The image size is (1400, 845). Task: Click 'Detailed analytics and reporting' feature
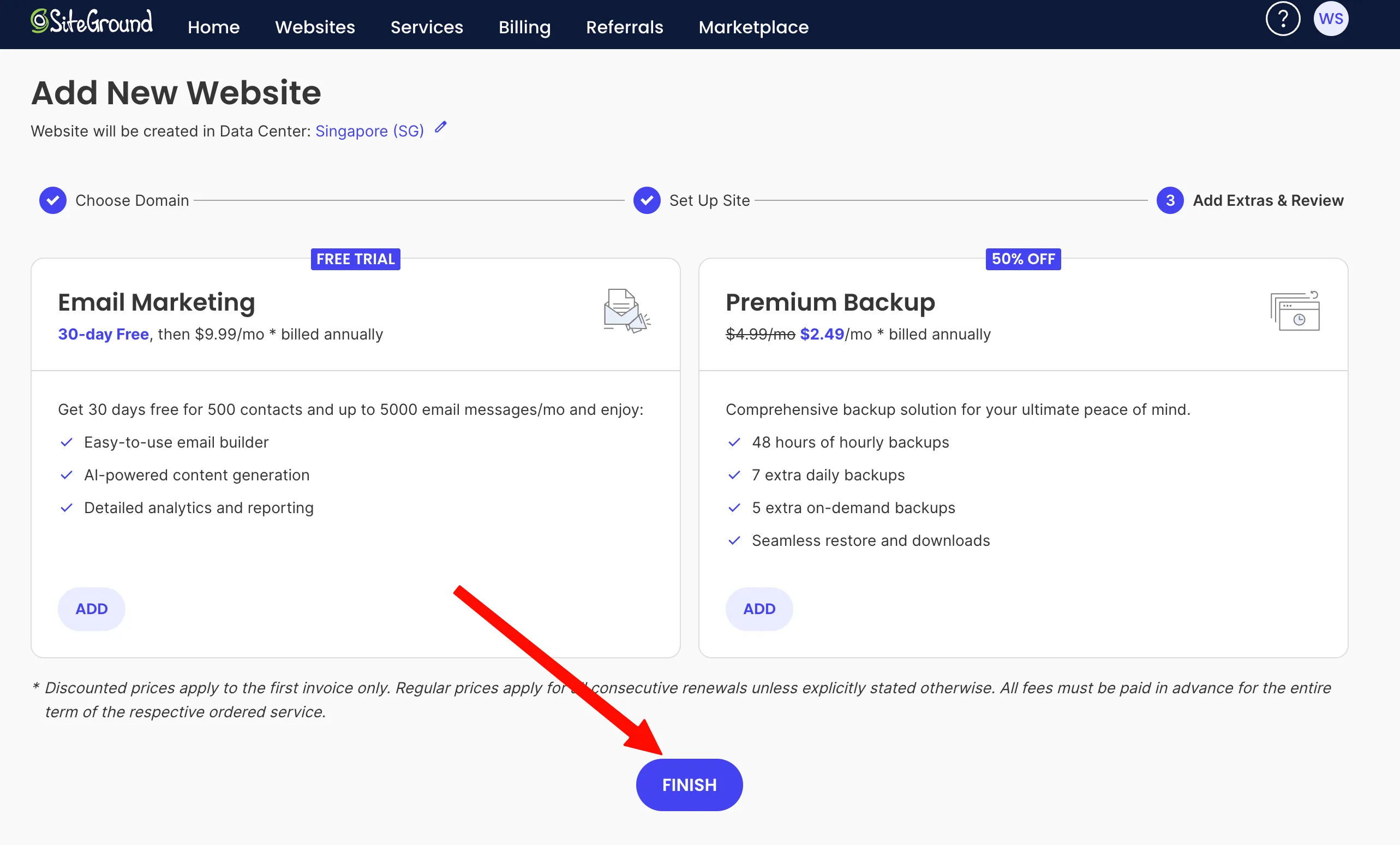(198, 507)
